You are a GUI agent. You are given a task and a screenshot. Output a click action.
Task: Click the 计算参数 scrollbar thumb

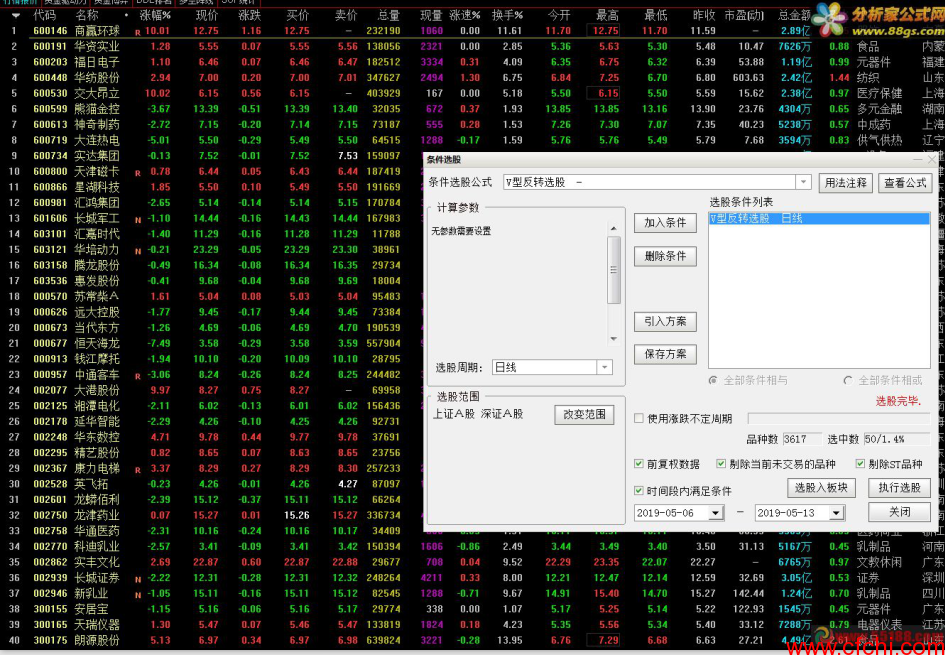pyautogui.click(x=614, y=269)
